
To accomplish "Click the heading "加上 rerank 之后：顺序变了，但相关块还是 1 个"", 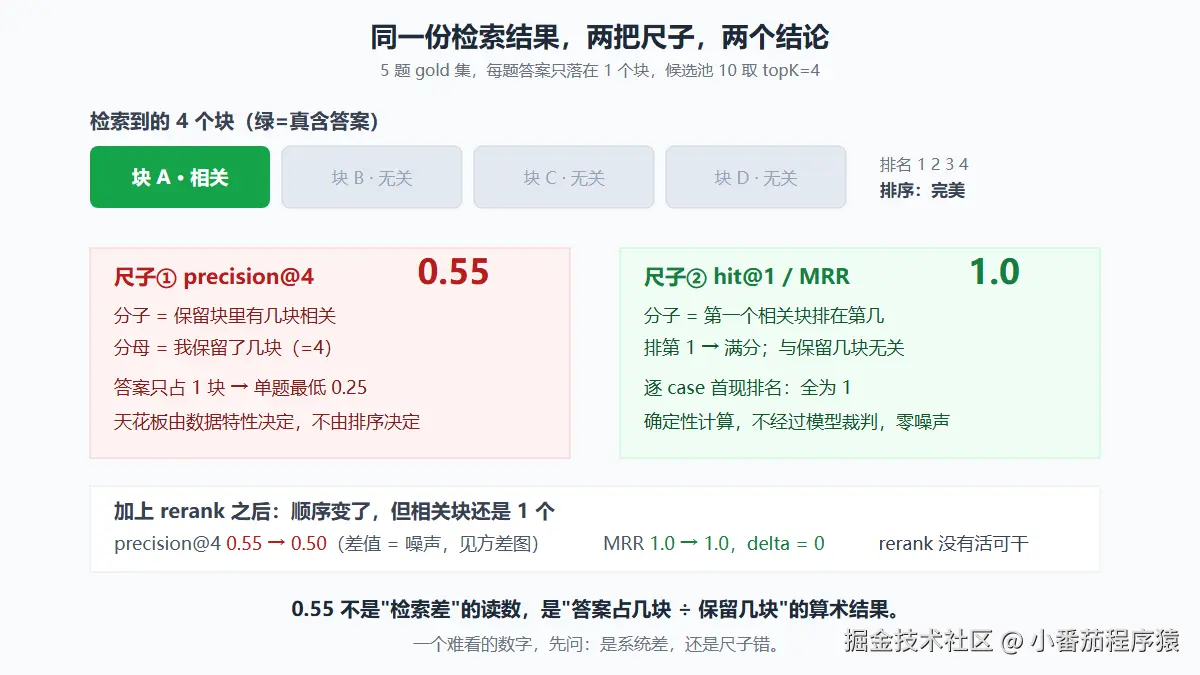I will [x=334, y=512].
